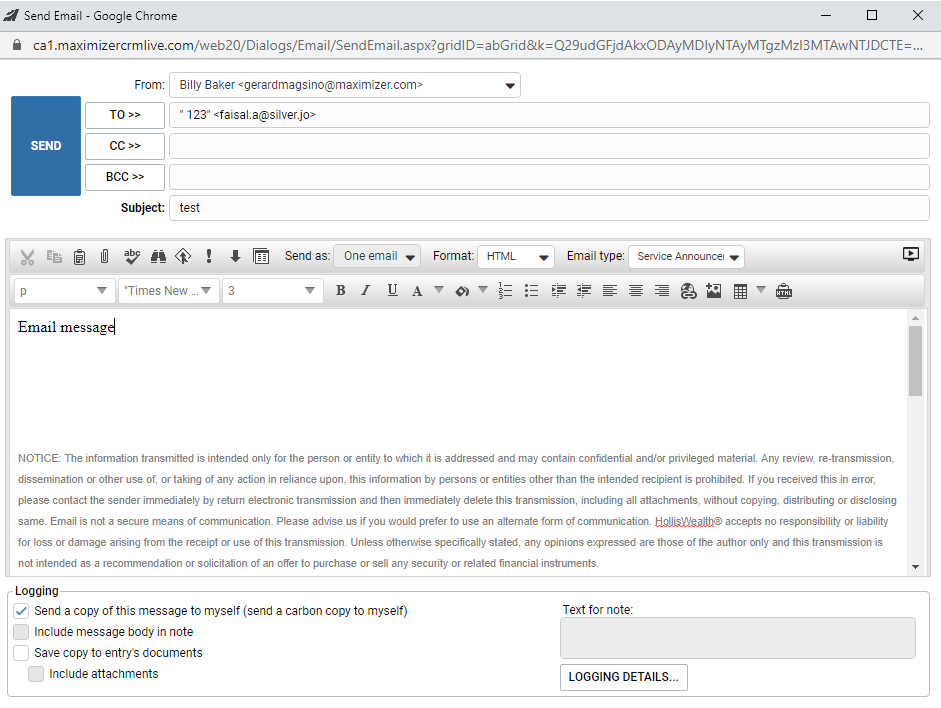Viewport: 941px width, 708px height.
Task: Click the highlight color paint icon
Action: click(462, 292)
